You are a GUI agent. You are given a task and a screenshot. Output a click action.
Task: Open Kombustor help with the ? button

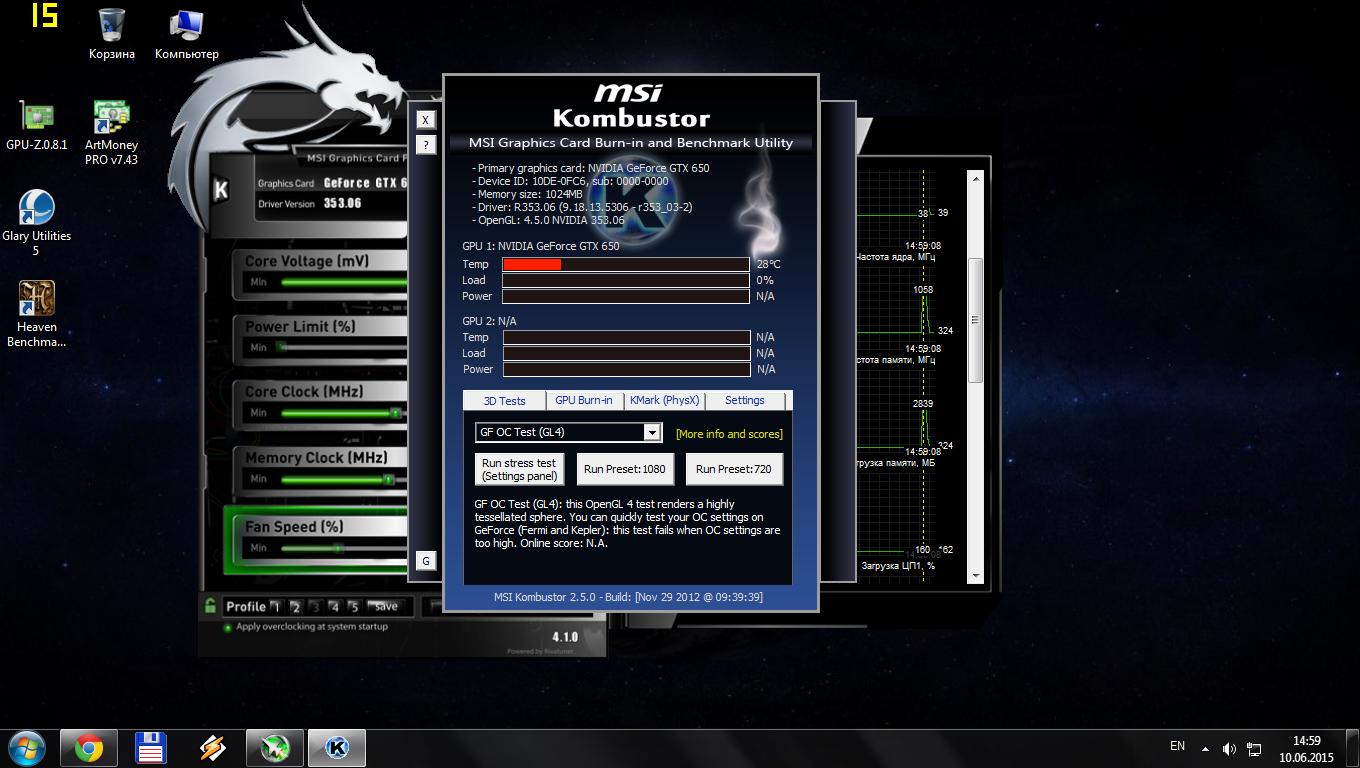(x=426, y=145)
